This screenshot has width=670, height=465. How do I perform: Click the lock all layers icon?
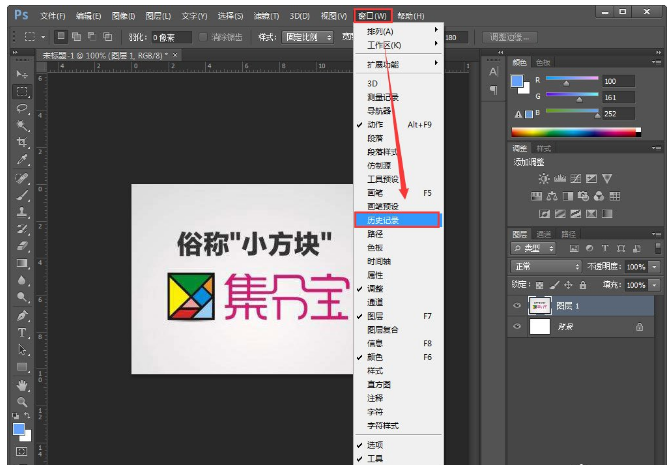[582, 285]
